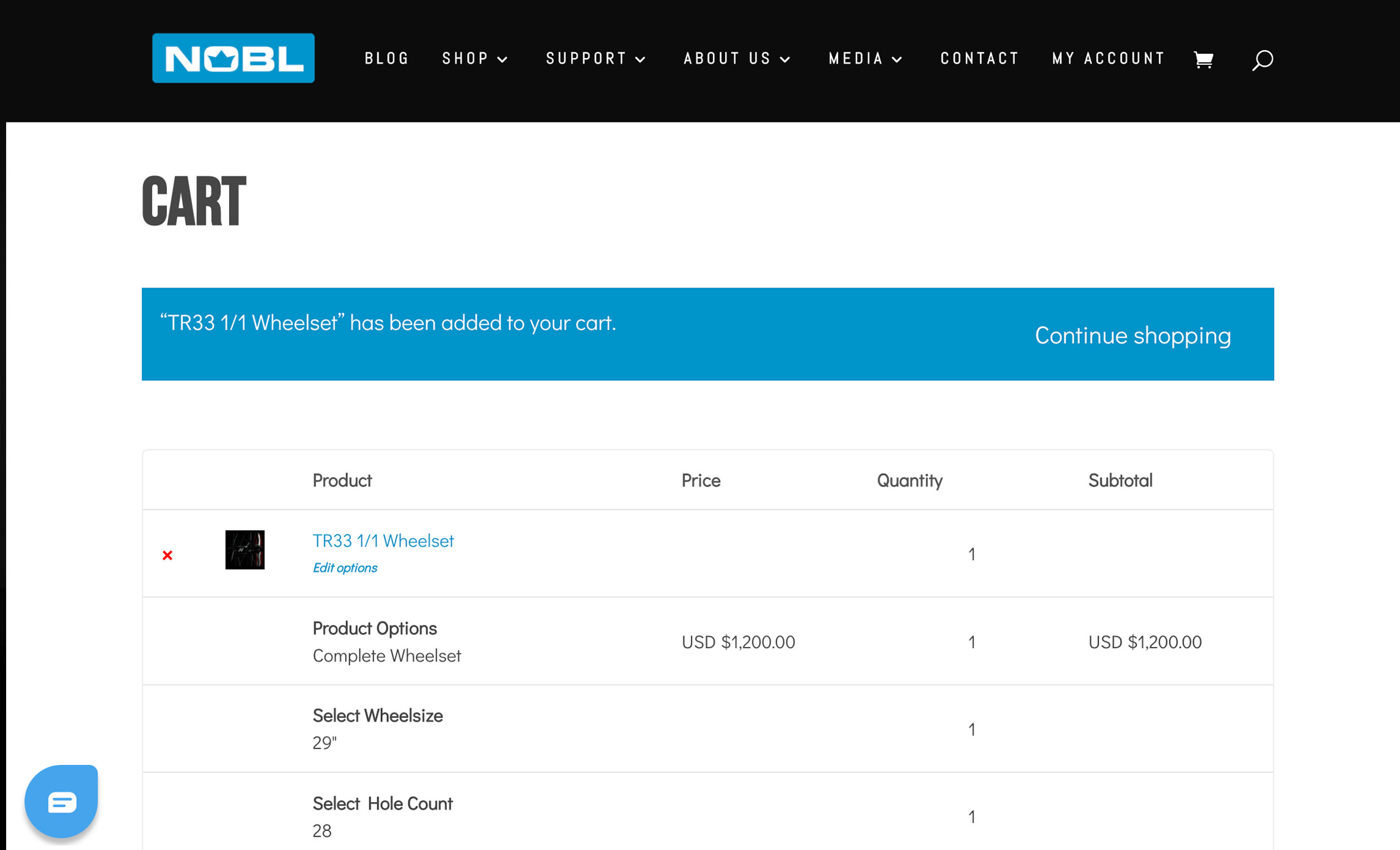The height and width of the screenshot is (850, 1400).
Task: Click the Complete Wheelset option text
Action: pos(386,656)
